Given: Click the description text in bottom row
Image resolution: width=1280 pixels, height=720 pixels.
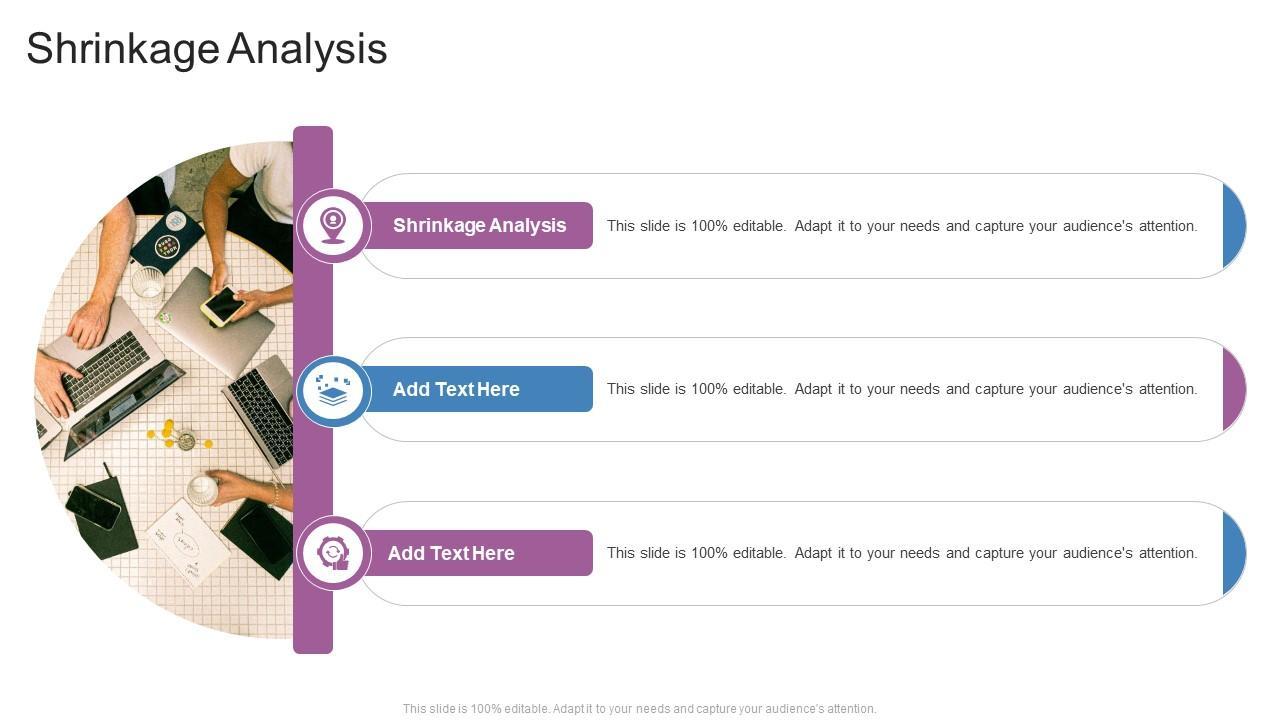Looking at the screenshot, I should coord(901,553).
